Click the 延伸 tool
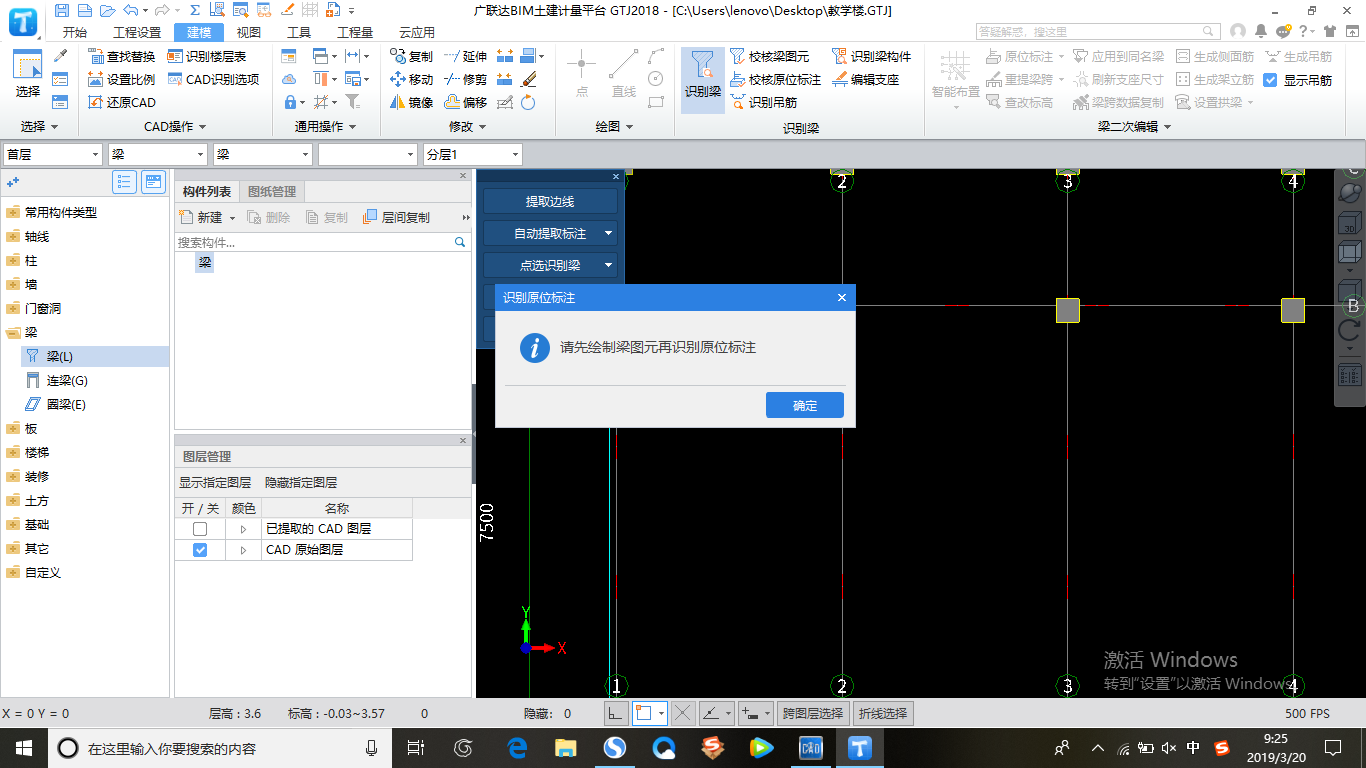Viewport: 1366px width, 768px height. tap(465, 56)
